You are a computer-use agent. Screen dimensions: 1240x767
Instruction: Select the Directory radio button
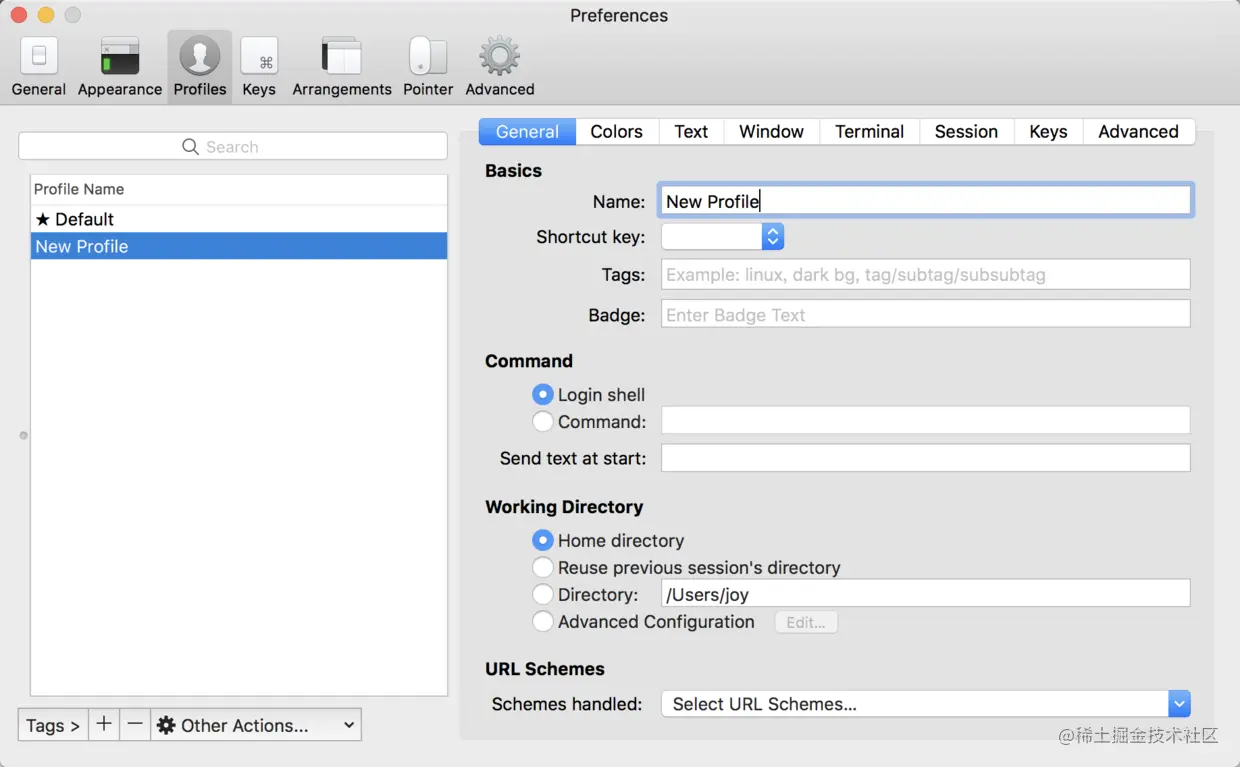click(543, 595)
